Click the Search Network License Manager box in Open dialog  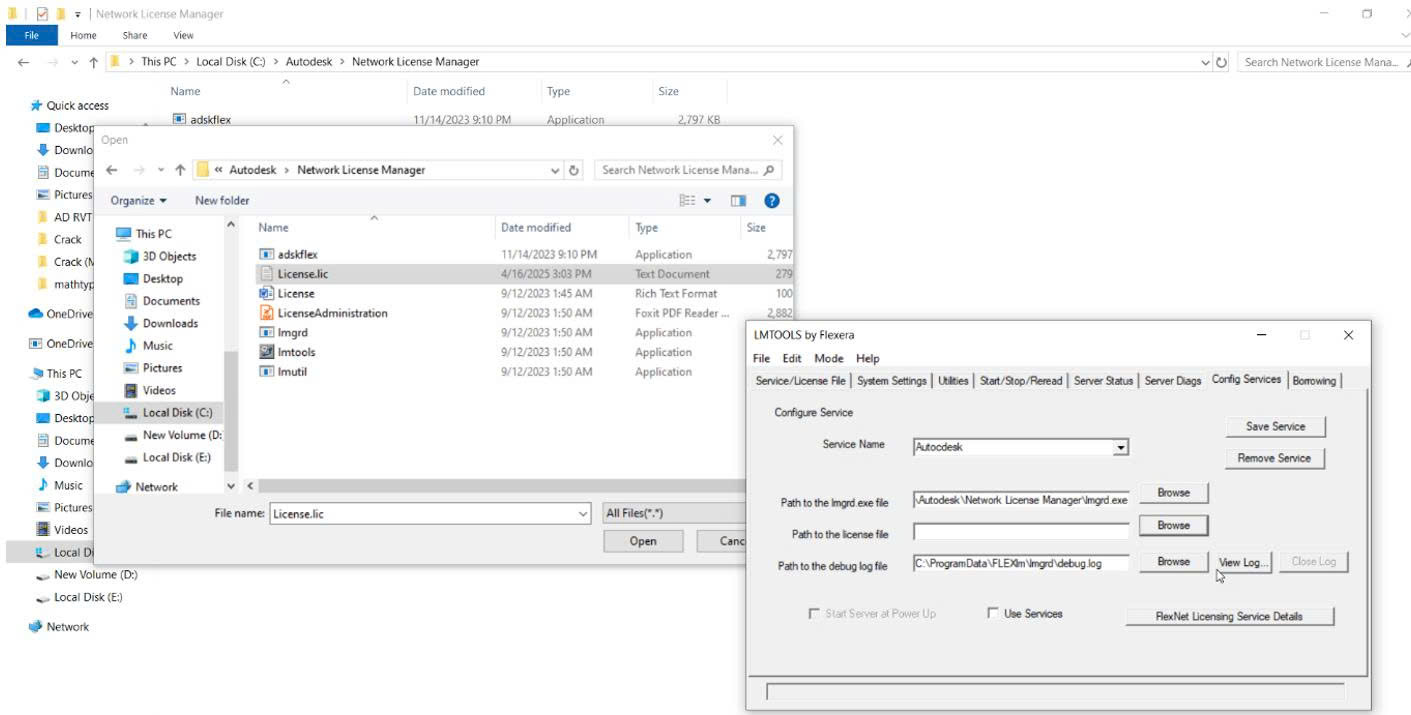689,170
